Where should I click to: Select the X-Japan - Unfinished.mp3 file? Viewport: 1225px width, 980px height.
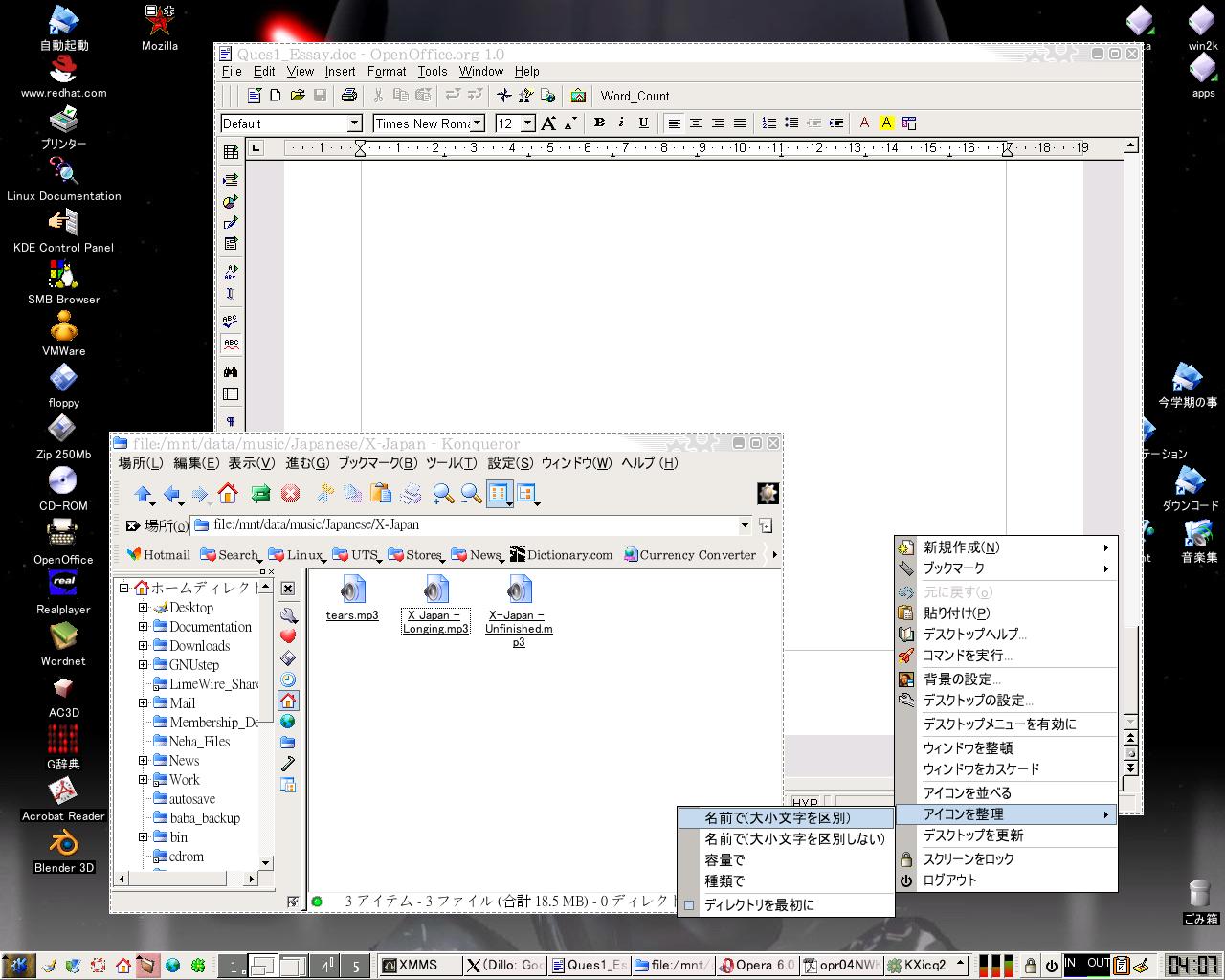519,611
